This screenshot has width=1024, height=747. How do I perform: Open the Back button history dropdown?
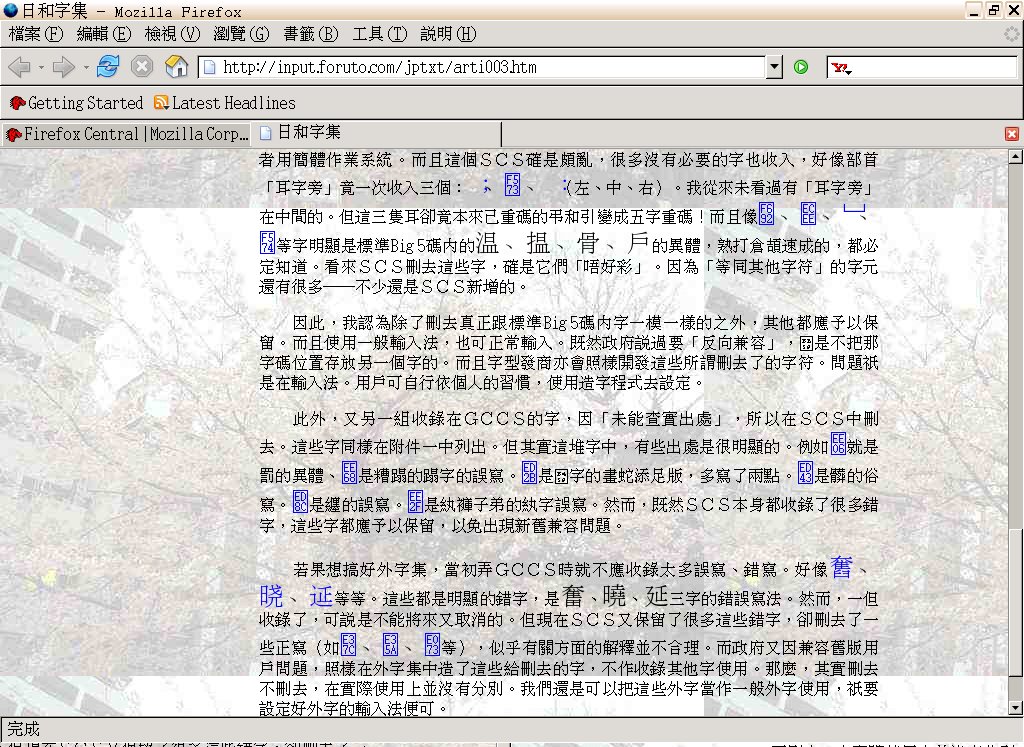click(41, 68)
